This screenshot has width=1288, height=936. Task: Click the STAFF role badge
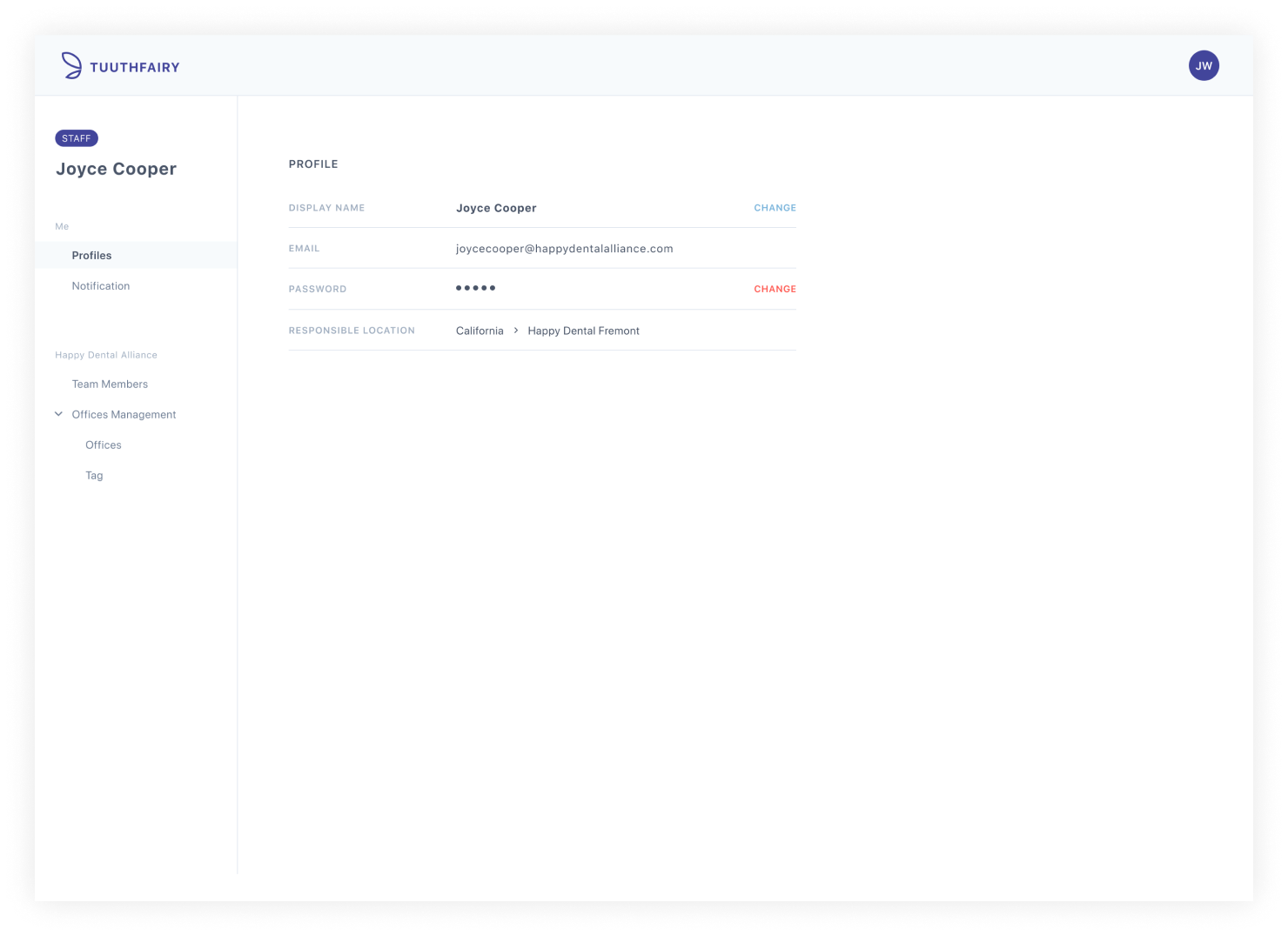point(77,138)
